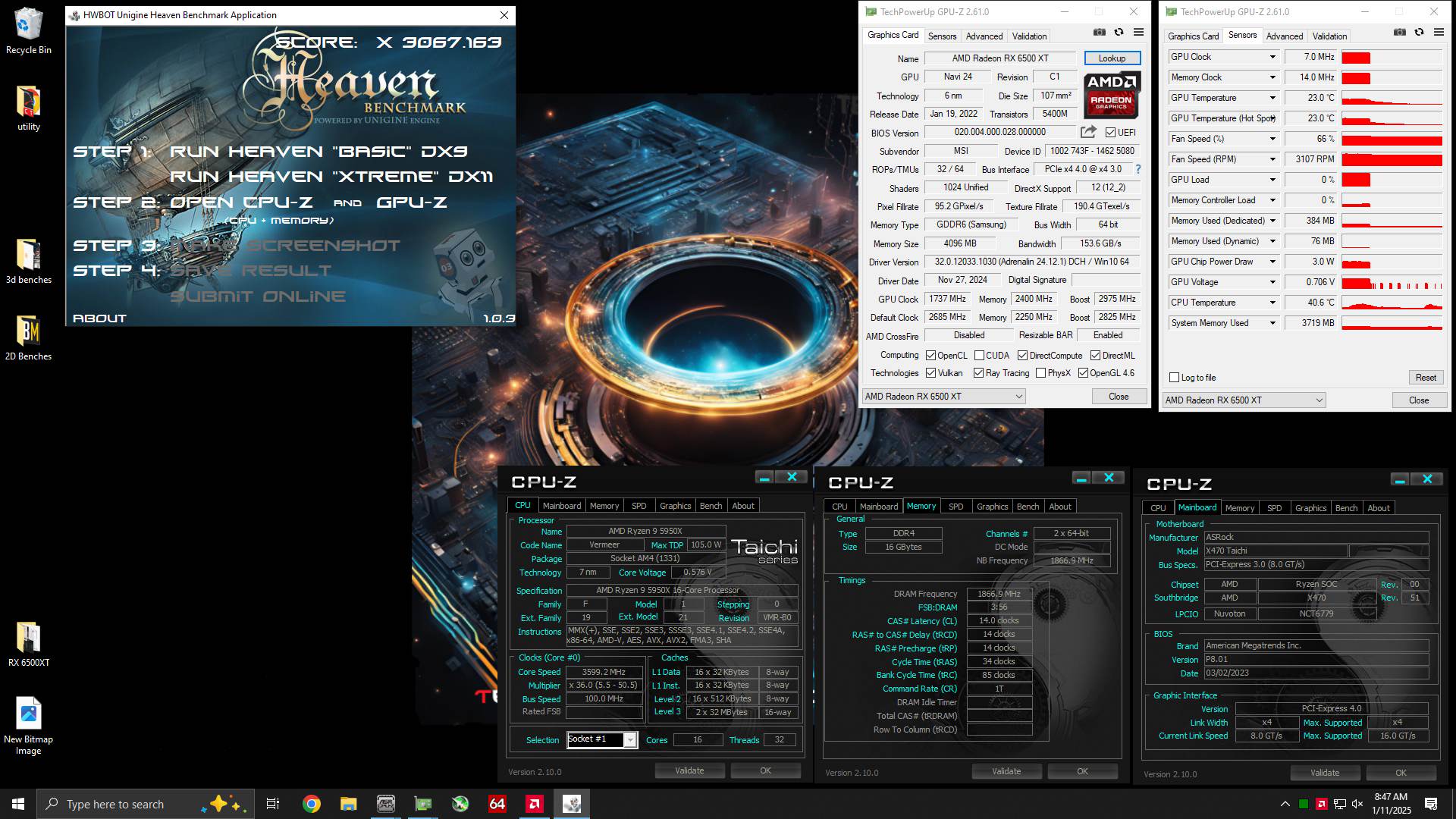
Task: Select the RX 6500XT desktop folder
Action: pos(28,645)
